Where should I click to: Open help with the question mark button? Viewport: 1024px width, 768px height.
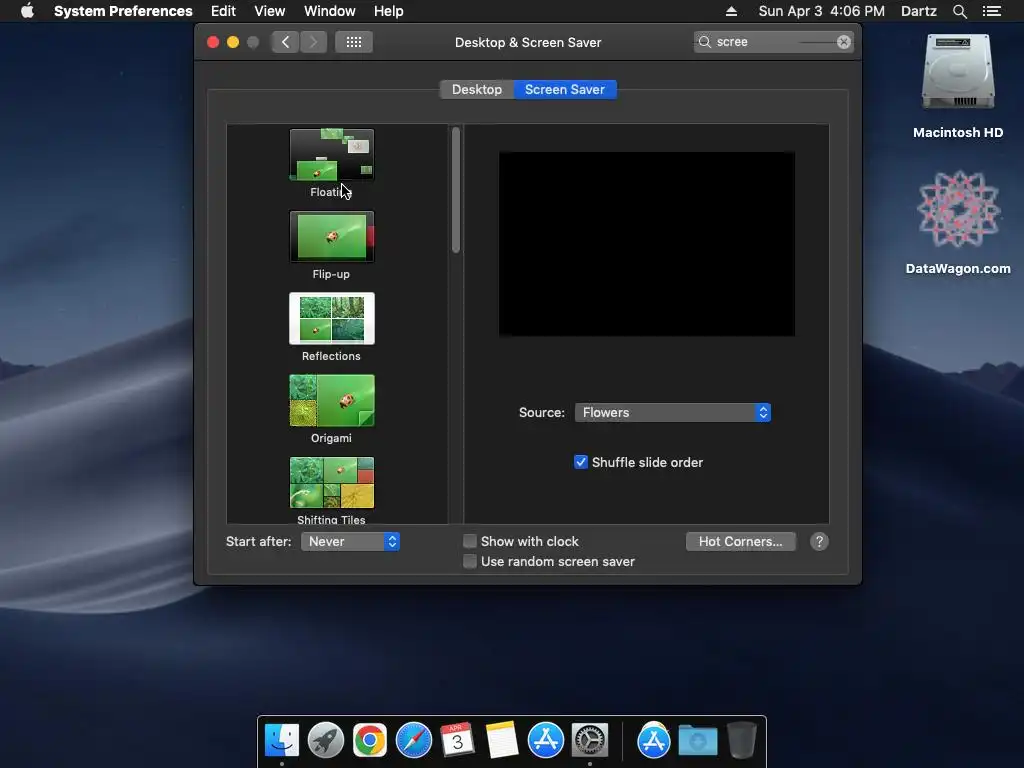tap(819, 541)
